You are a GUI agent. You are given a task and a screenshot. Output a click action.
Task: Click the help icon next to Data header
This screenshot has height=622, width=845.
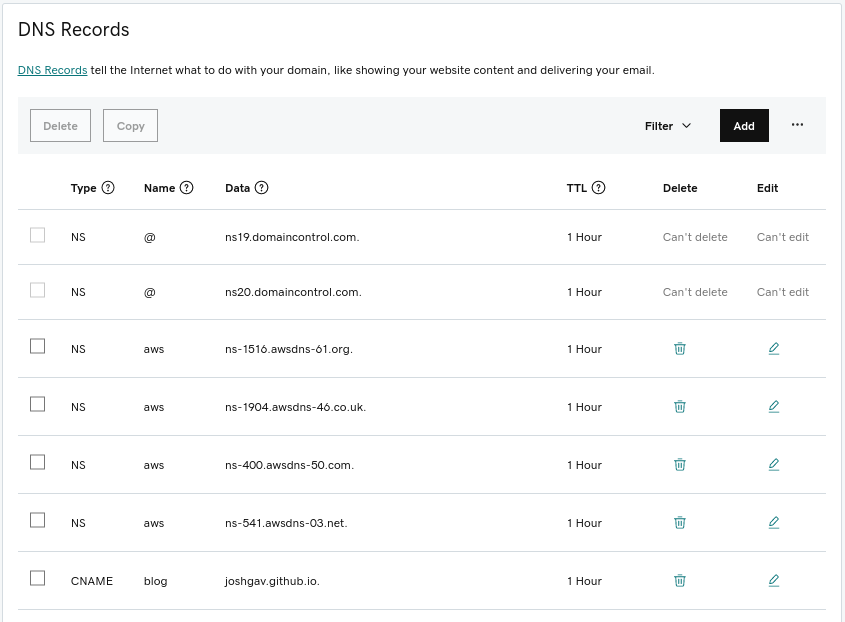tap(262, 188)
